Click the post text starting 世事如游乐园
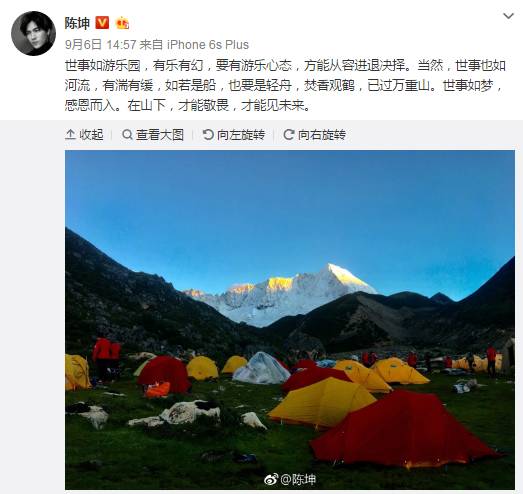The width and height of the screenshot is (523, 494). [x=285, y=85]
